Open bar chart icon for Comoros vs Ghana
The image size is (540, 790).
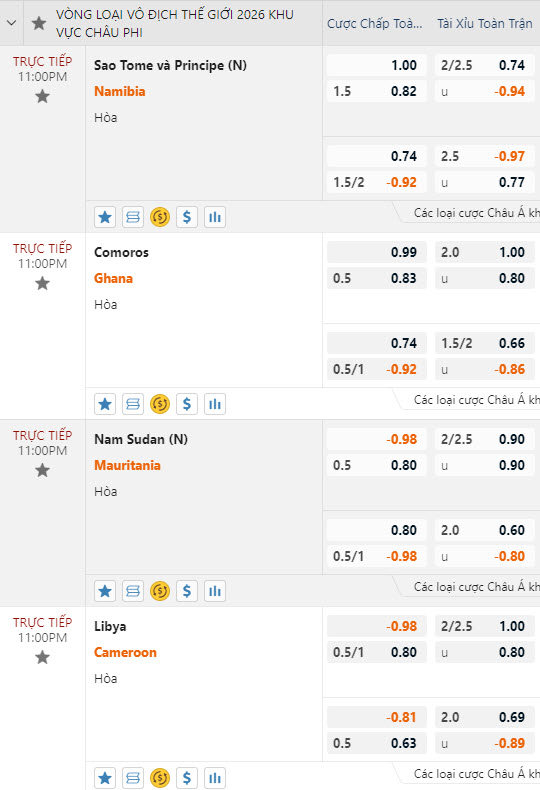tap(215, 404)
